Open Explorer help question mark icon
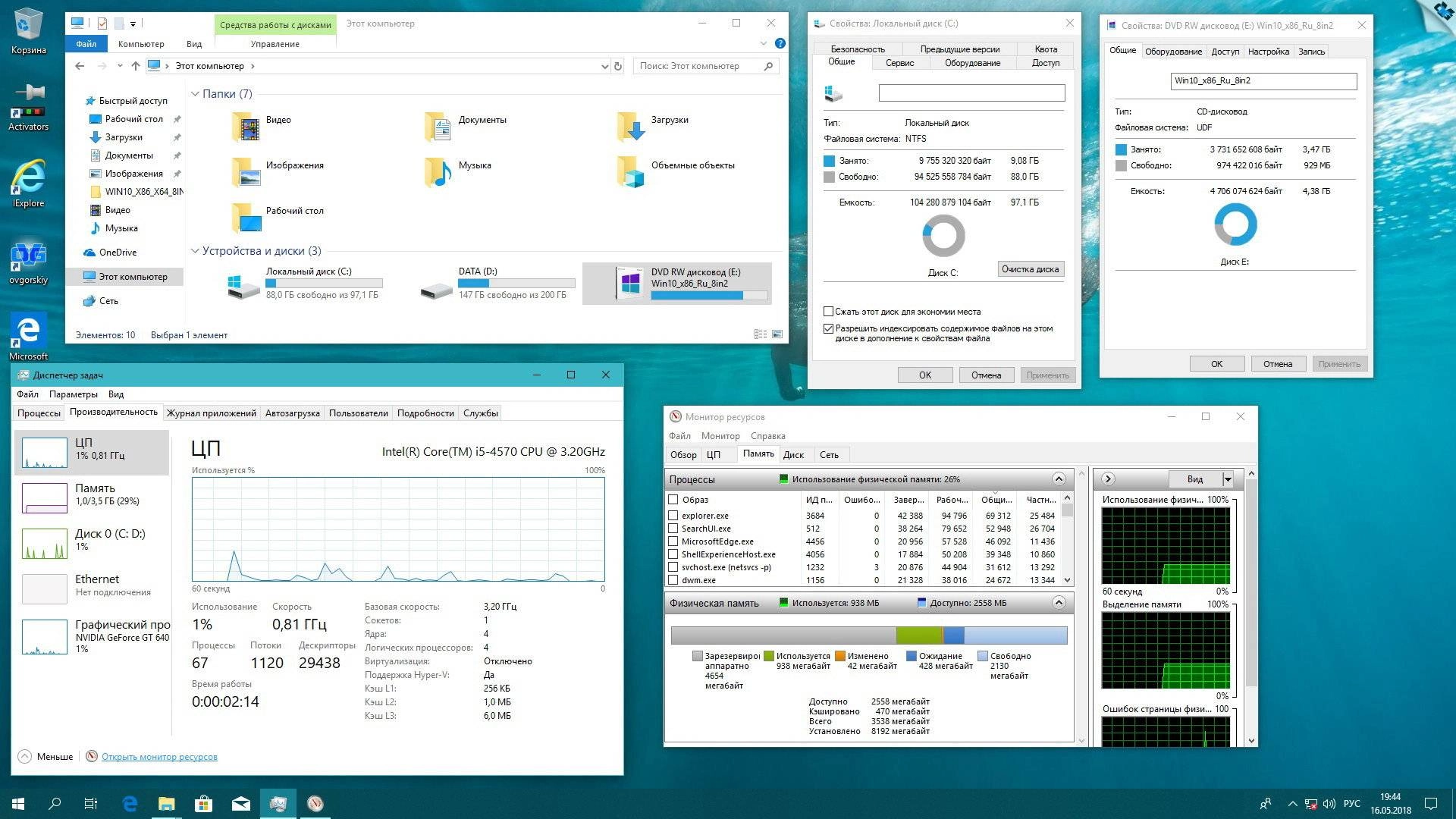Image resolution: width=1456 pixels, height=819 pixels. point(780,43)
